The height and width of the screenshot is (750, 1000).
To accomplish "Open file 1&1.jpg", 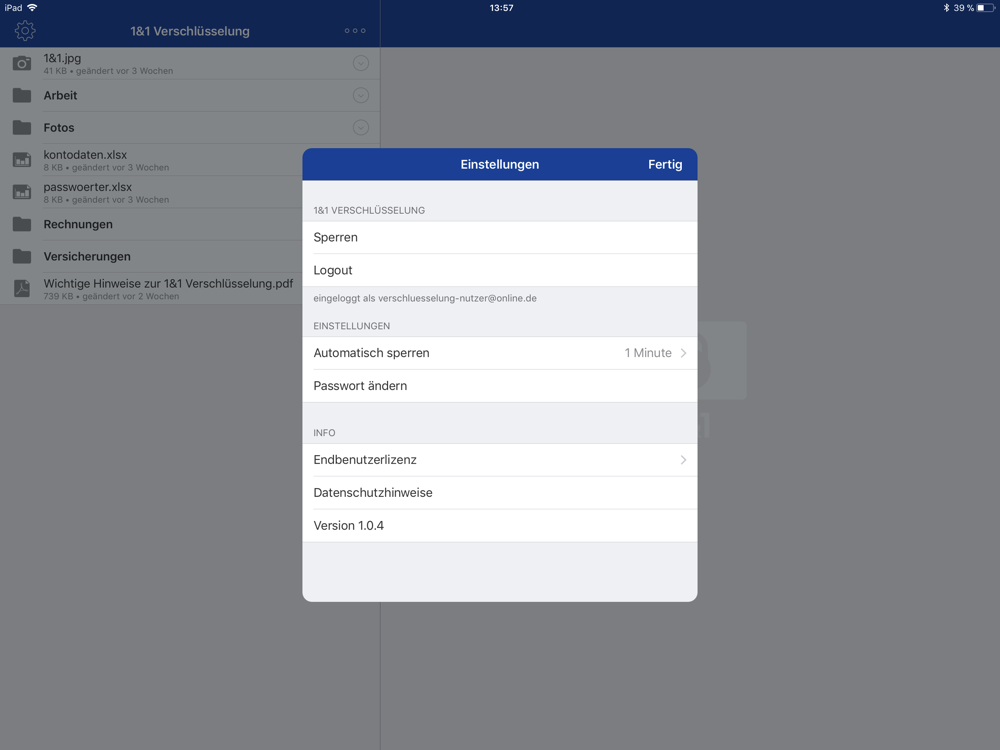I will pos(190,63).
